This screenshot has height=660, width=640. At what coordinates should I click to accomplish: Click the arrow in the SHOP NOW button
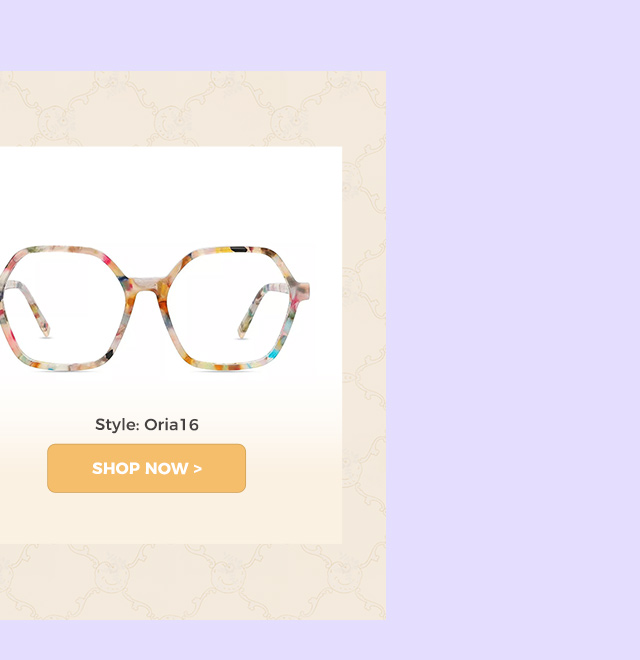197,468
